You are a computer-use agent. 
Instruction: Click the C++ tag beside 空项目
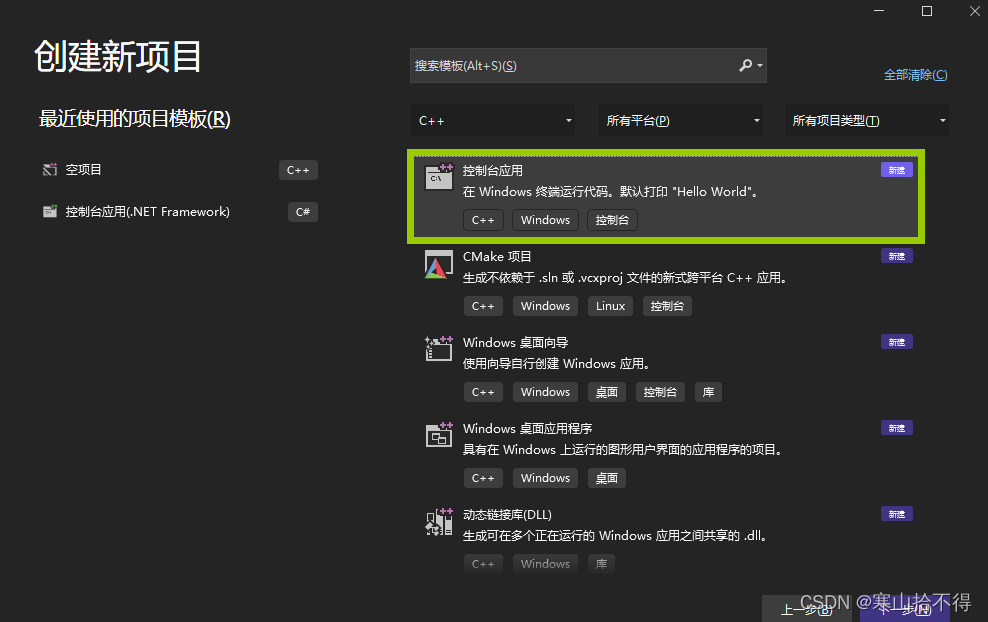[298, 170]
